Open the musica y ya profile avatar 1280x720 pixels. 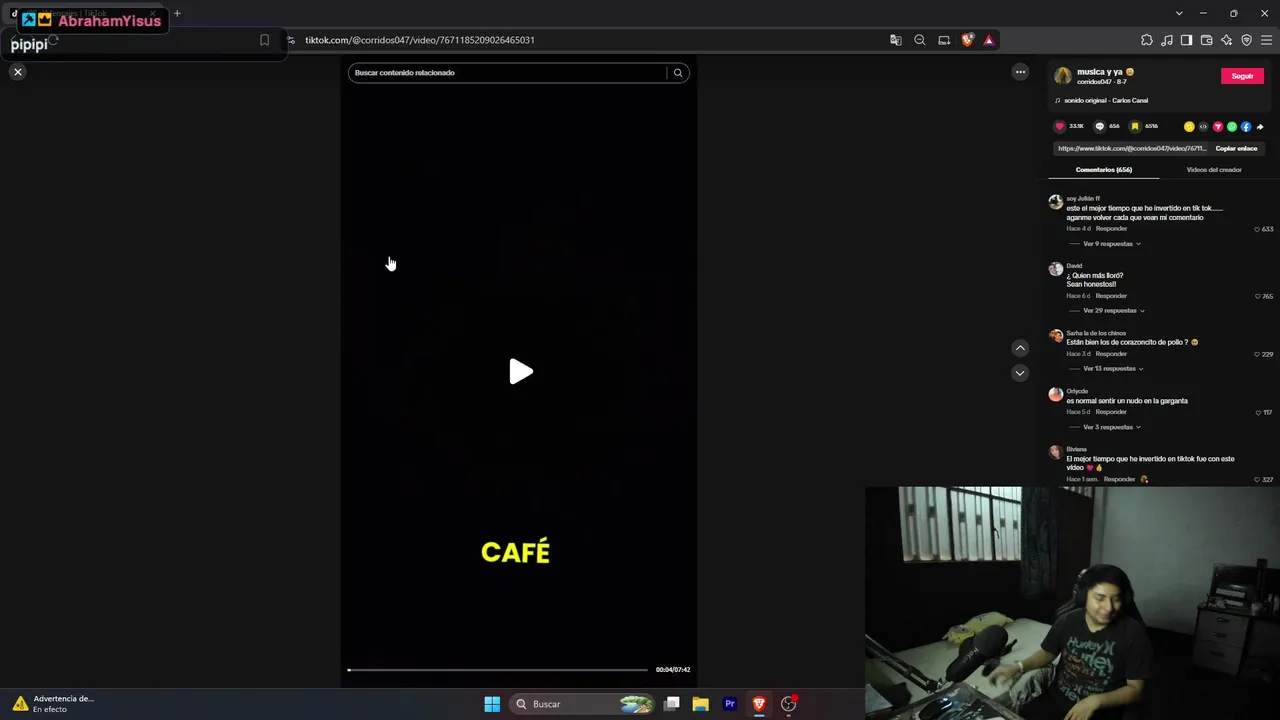coord(1063,76)
